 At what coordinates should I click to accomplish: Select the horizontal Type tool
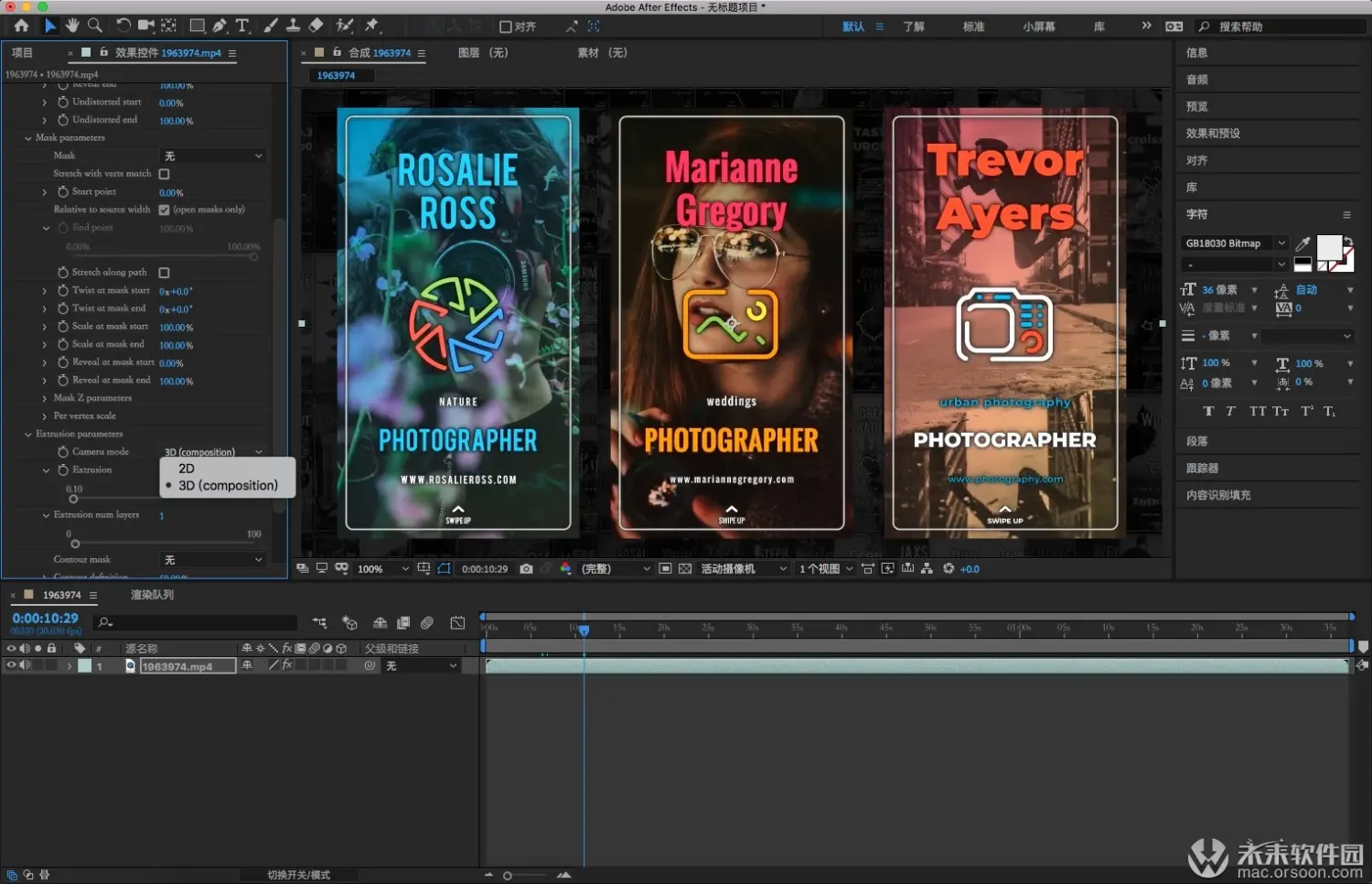click(242, 26)
